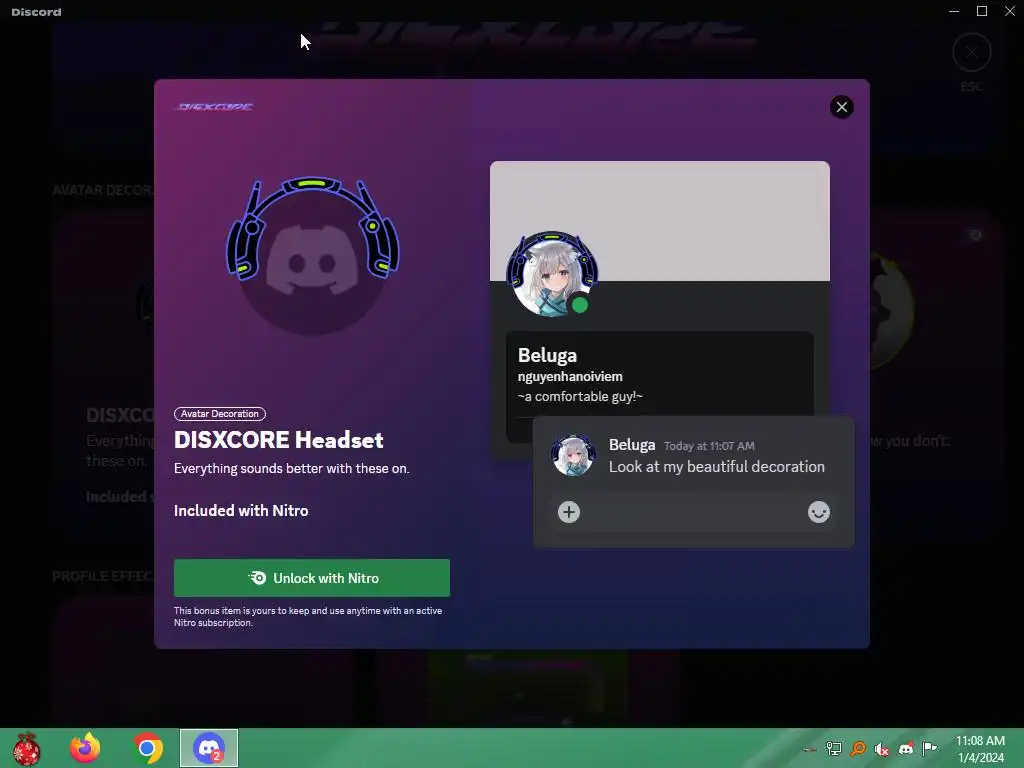The image size is (1024, 768).
Task: Maximize the Discord window
Action: (x=982, y=11)
